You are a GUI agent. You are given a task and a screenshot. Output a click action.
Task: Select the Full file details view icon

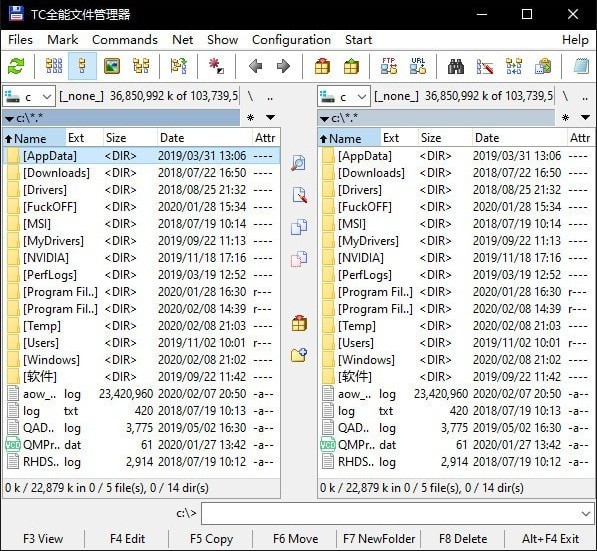82,66
